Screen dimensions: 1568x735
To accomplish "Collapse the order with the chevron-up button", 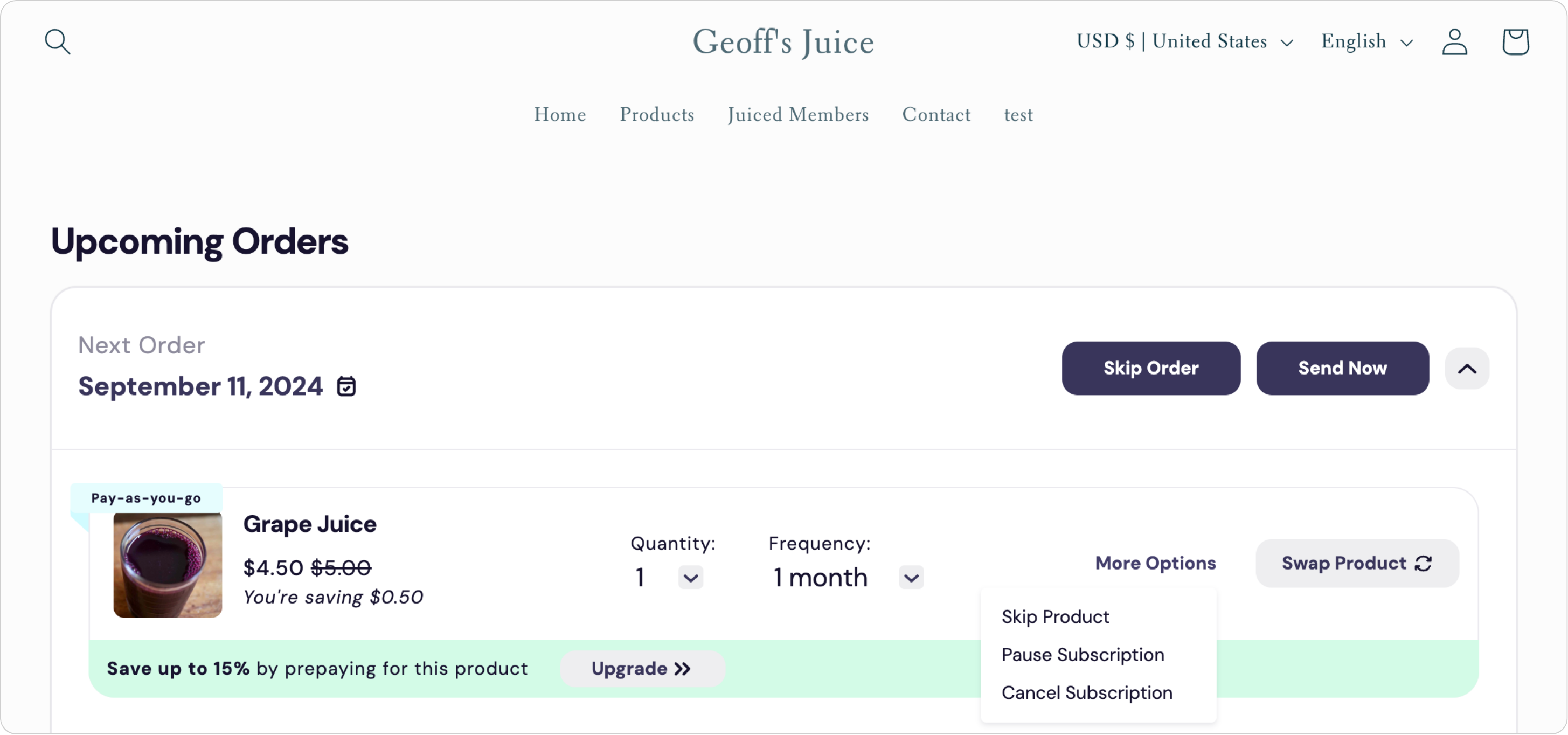I will coord(1467,369).
